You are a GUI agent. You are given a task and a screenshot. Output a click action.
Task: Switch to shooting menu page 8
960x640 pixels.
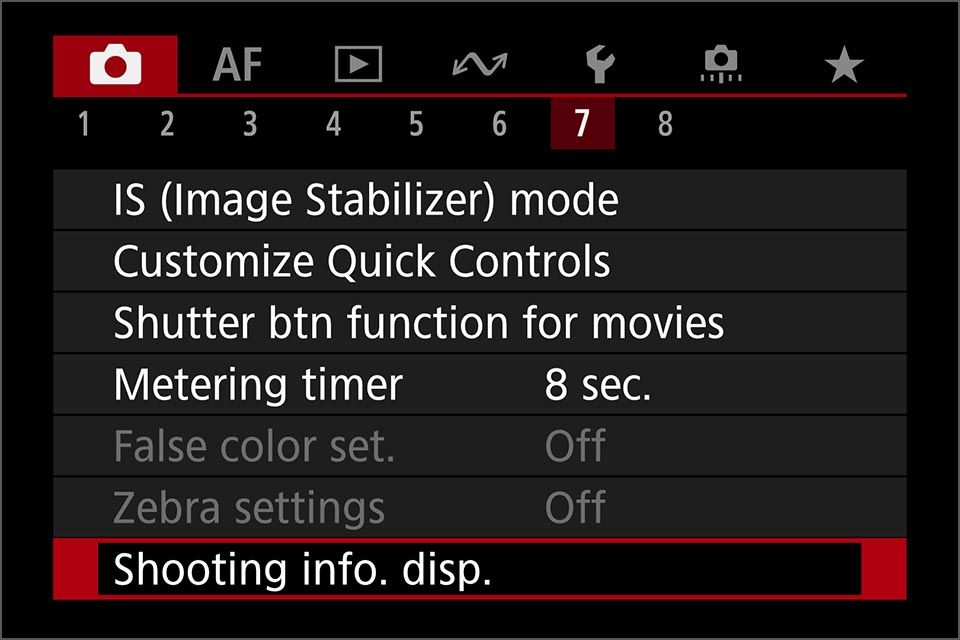tap(665, 124)
